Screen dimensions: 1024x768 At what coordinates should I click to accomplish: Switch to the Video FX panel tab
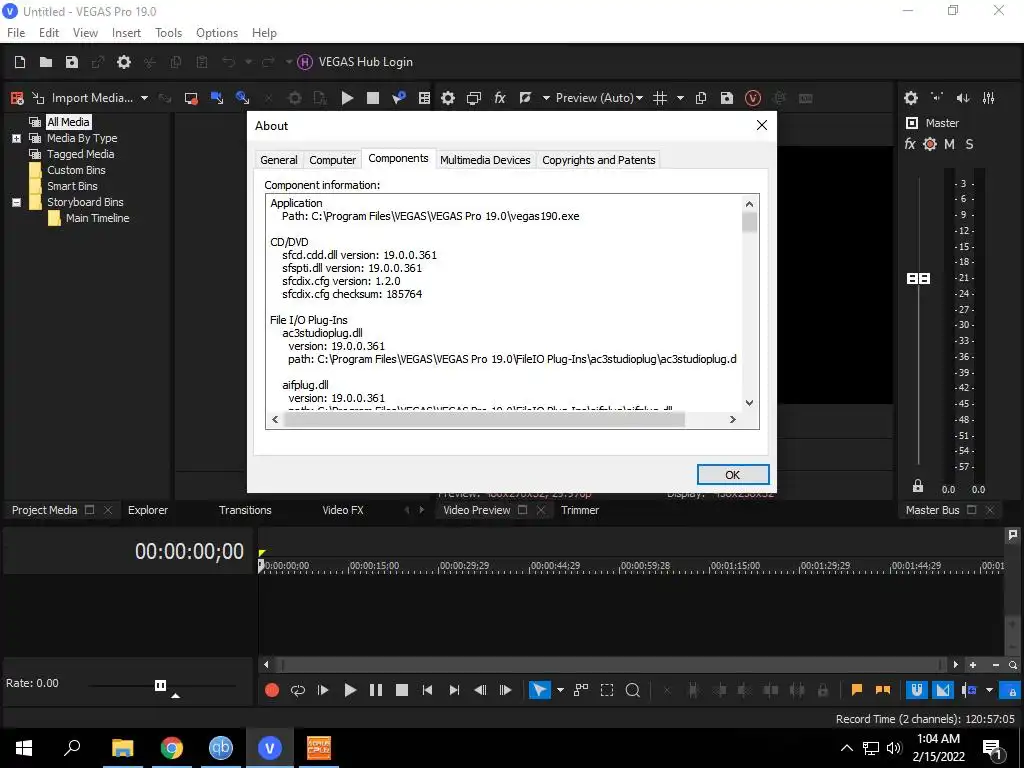pos(343,510)
